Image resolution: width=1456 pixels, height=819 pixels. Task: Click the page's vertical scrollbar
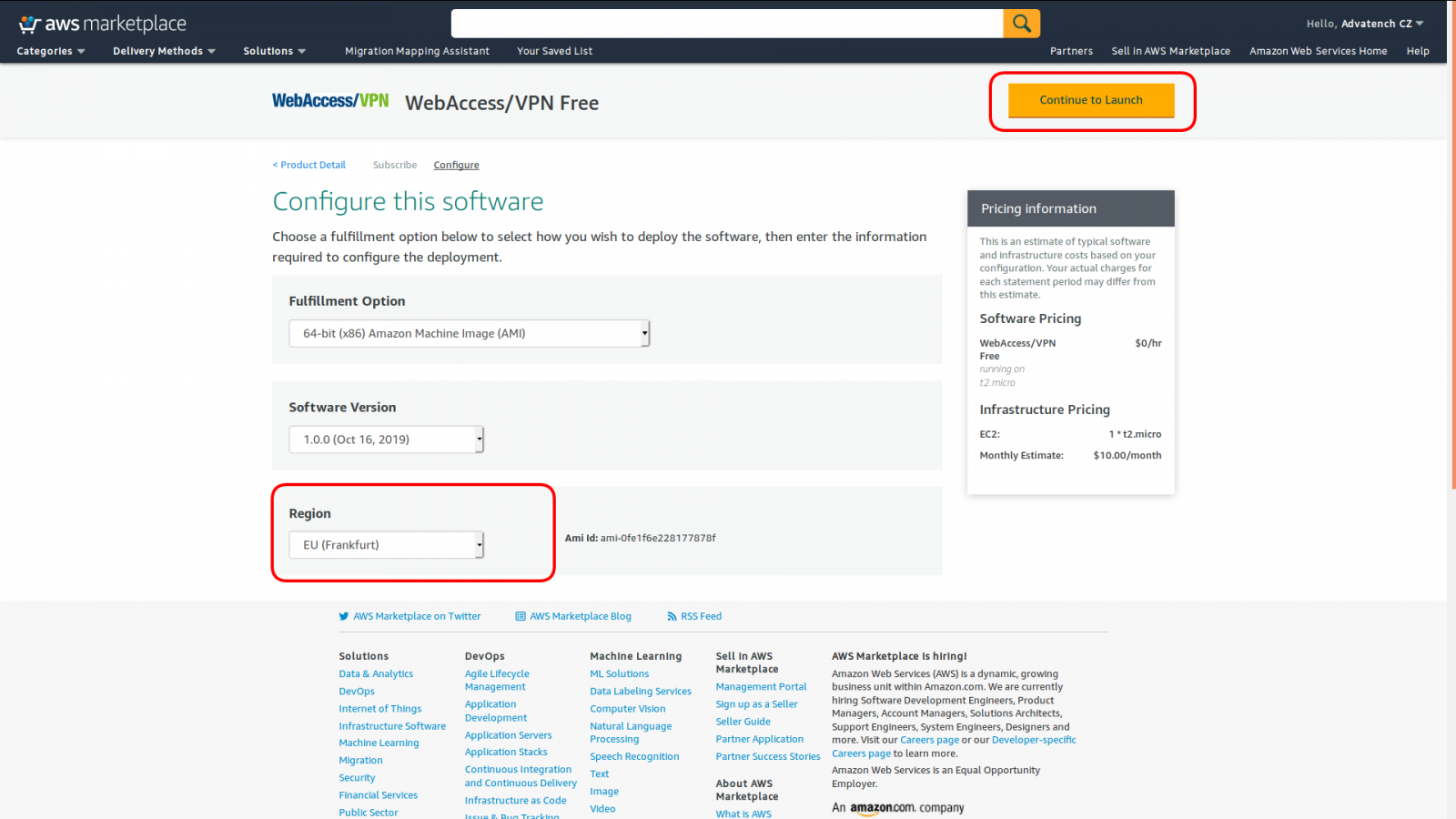[1451, 273]
